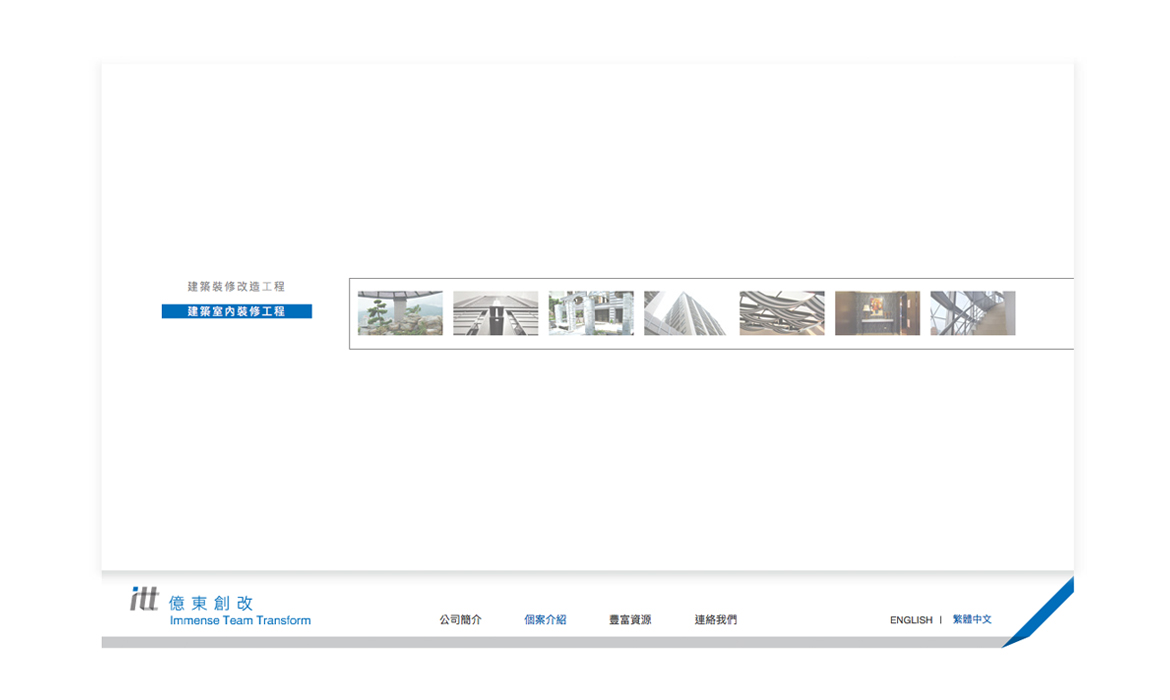Select the steel staircase structure thumbnail
Screen dimensions: 1170x700
(972, 313)
